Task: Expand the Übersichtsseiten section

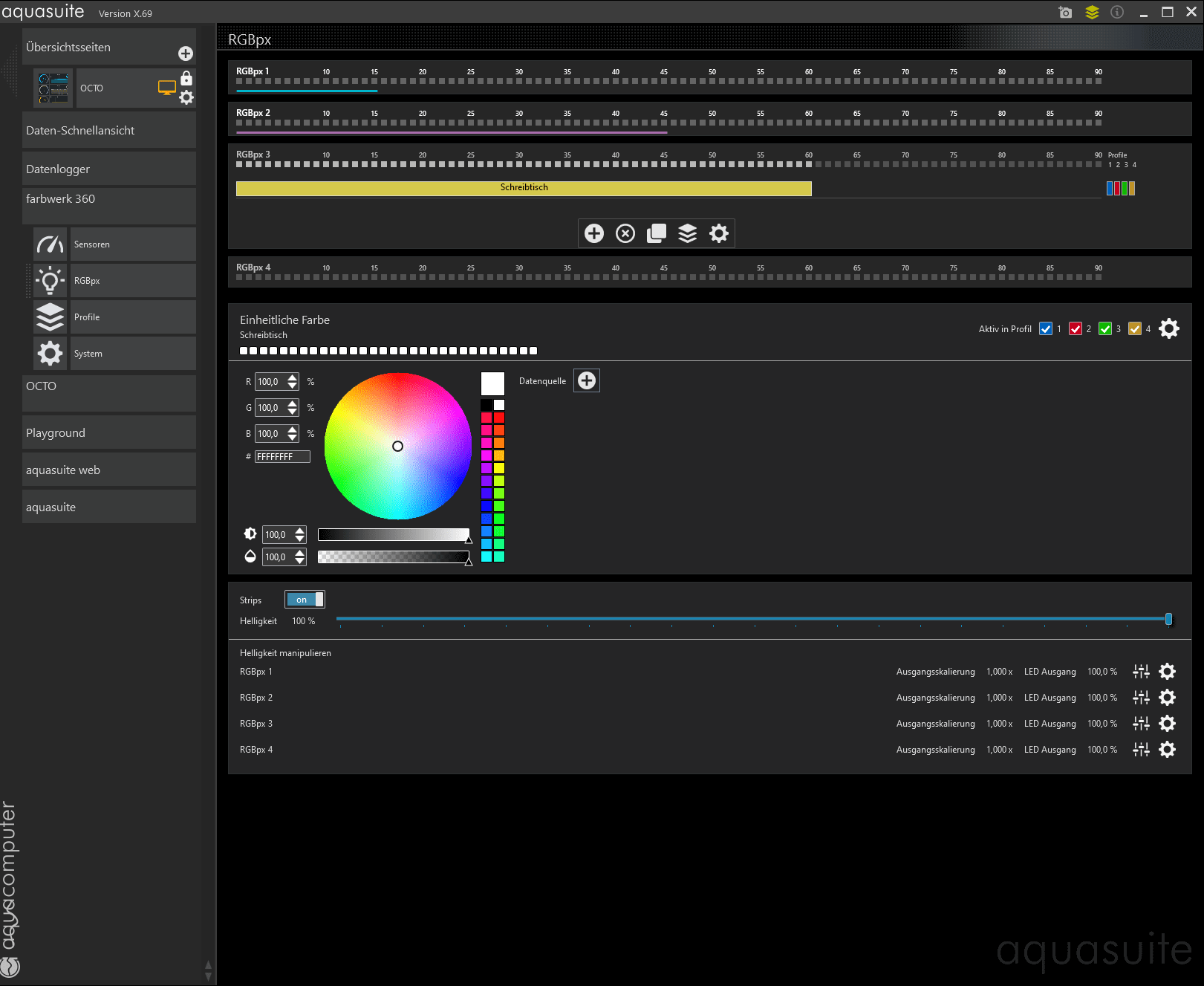Action: (109, 47)
